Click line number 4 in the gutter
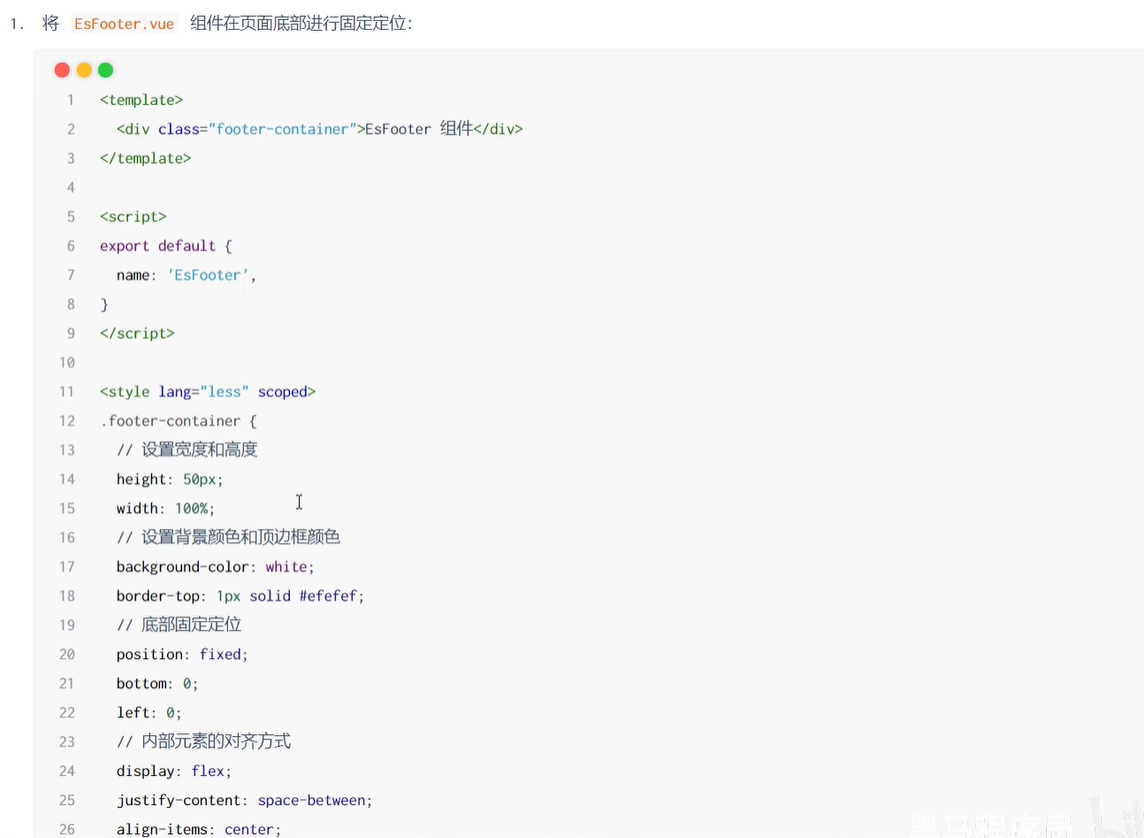The width and height of the screenshot is (1144, 838). (71, 187)
